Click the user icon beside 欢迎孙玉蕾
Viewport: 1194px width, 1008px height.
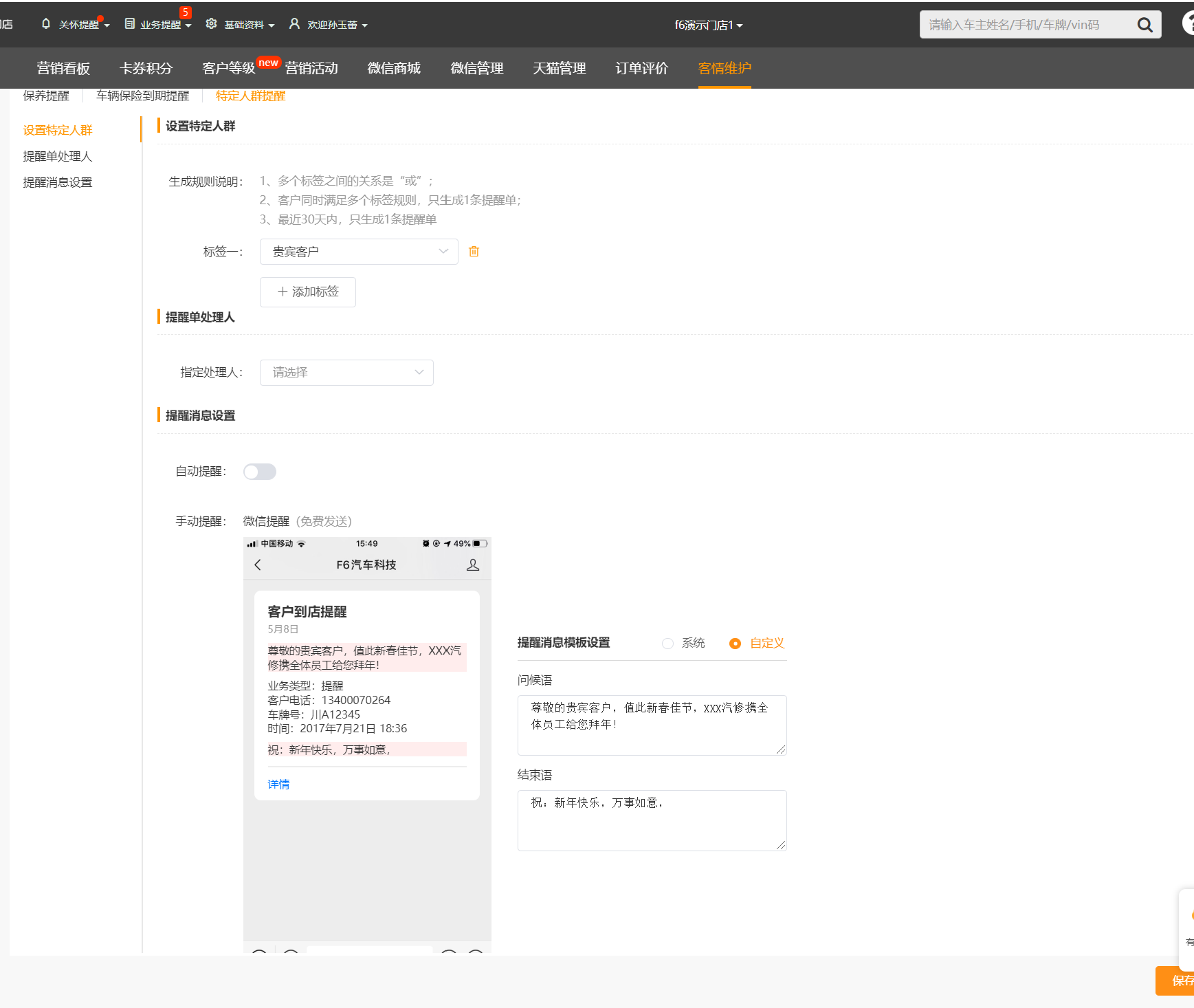294,24
